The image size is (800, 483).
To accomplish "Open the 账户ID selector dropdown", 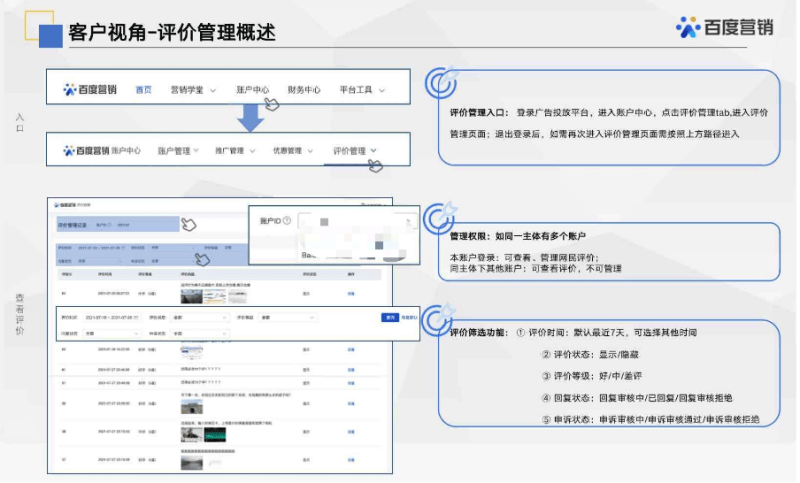I will (x=357, y=221).
